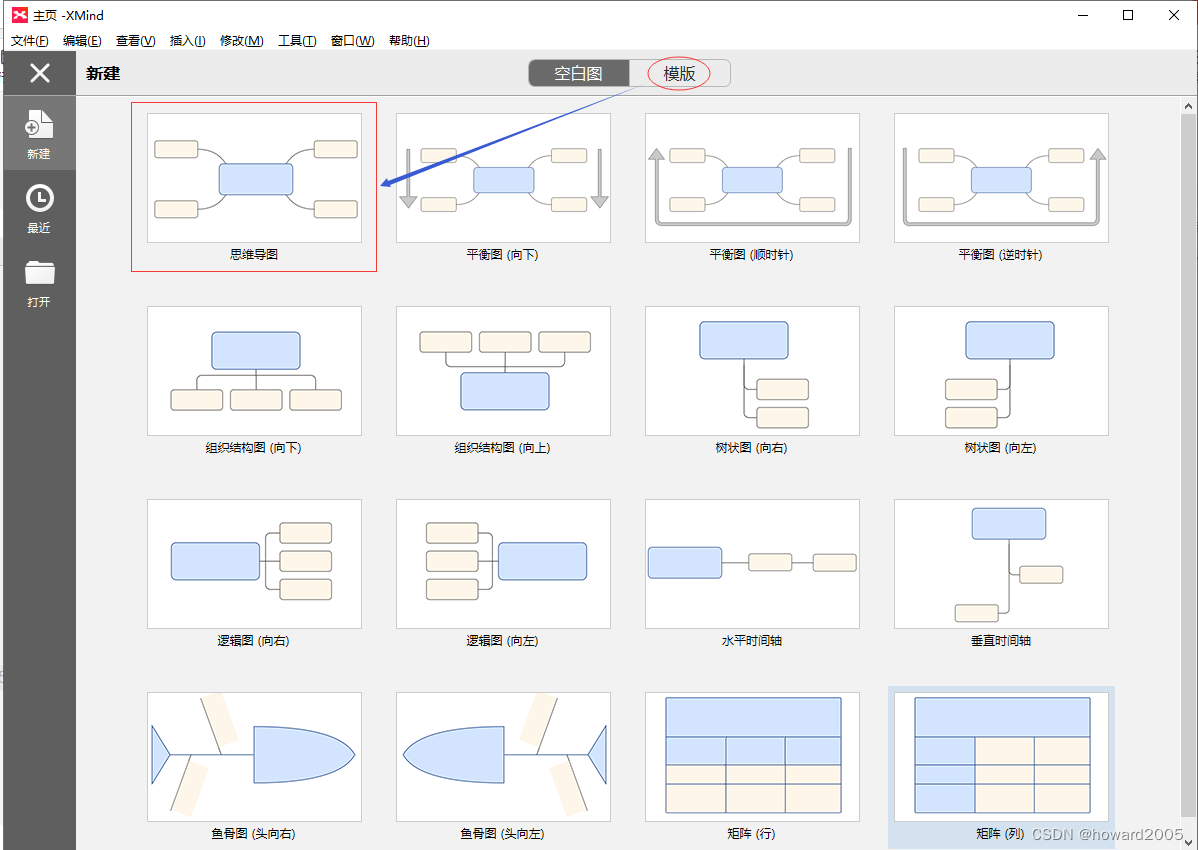Screen dimensions: 1198x850
Task: Open the 修改(M) menu
Action: click(242, 40)
